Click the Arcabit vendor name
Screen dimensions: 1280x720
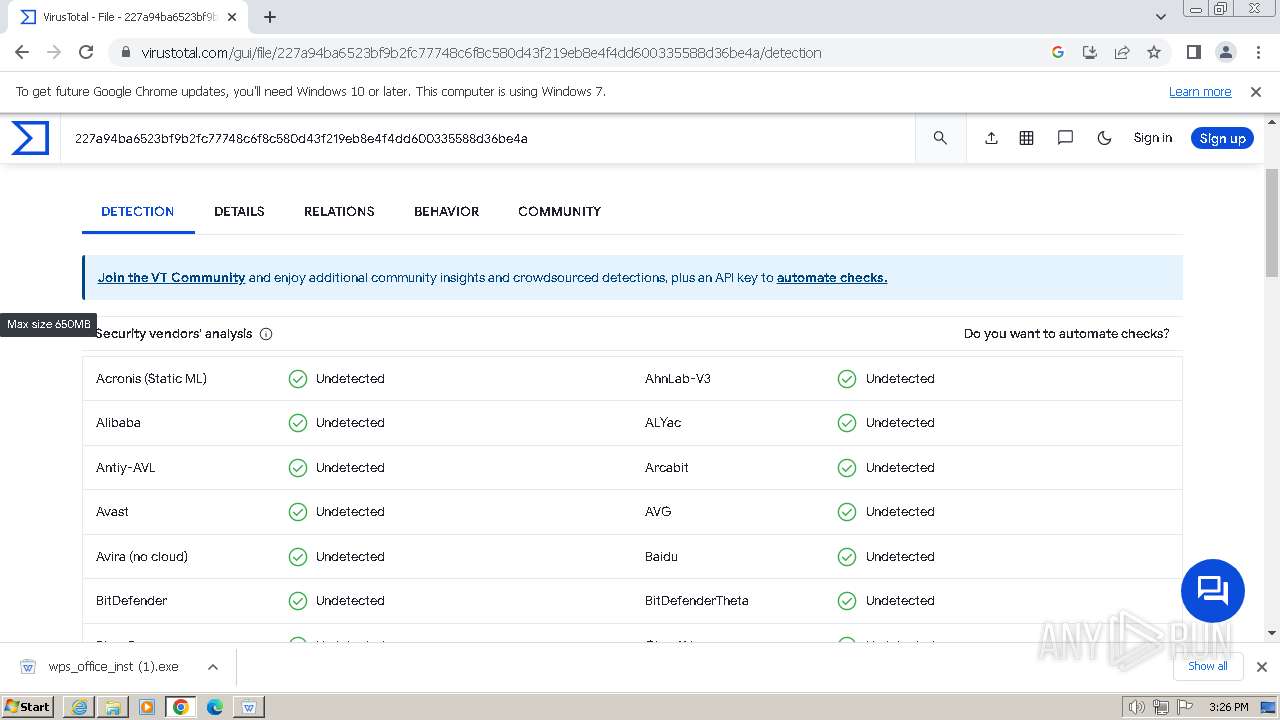[x=667, y=468]
